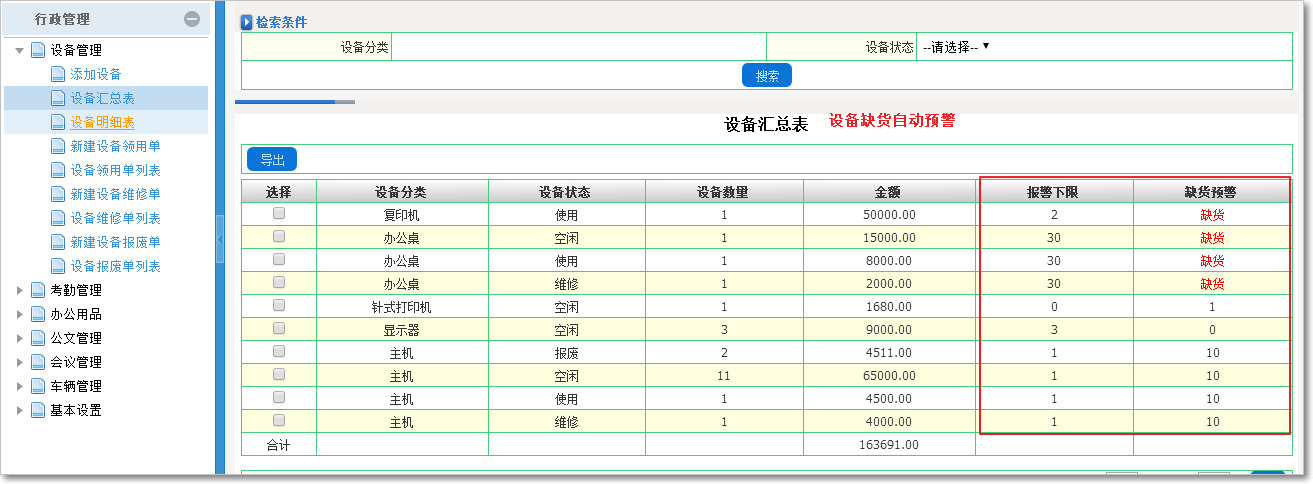Screen dimensions: 1313x484
Task: Click the total amount 163691.00 cell
Action: [x=889, y=444]
